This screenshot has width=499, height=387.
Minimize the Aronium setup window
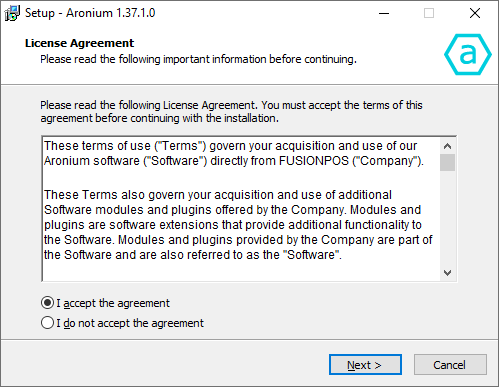click(x=384, y=13)
